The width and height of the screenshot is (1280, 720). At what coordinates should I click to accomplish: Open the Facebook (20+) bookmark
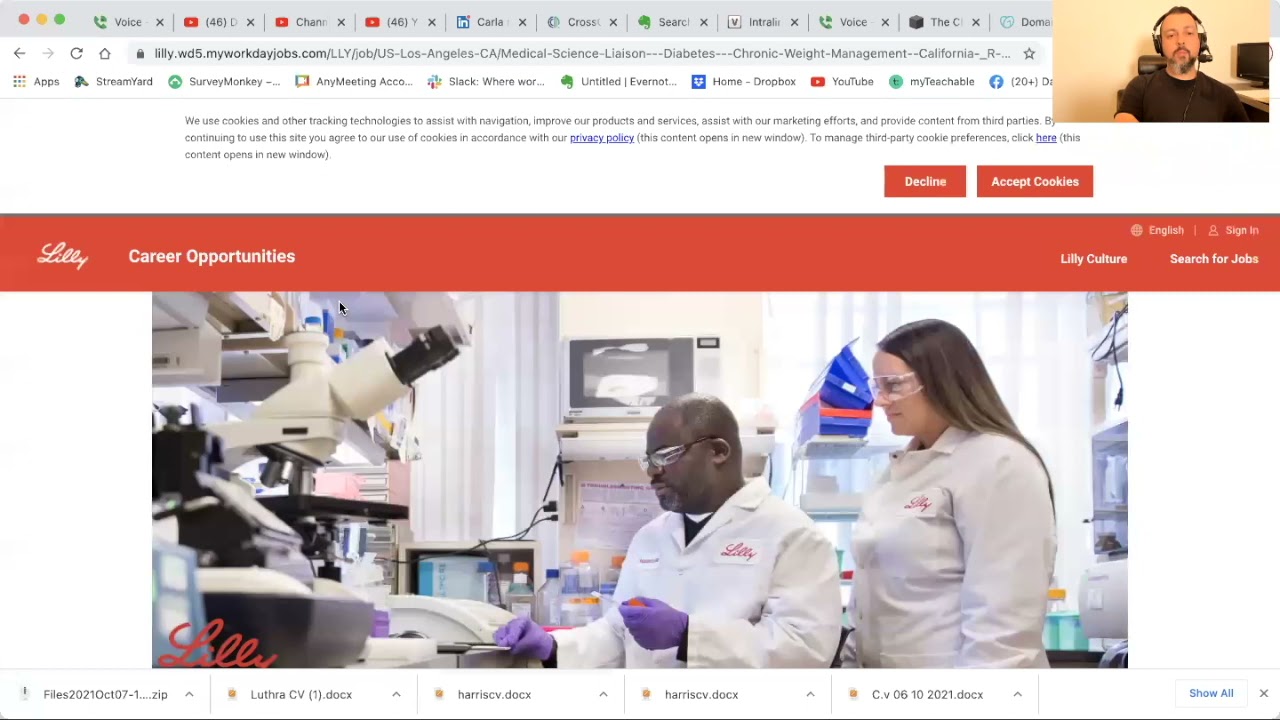(x=1021, y=81)
